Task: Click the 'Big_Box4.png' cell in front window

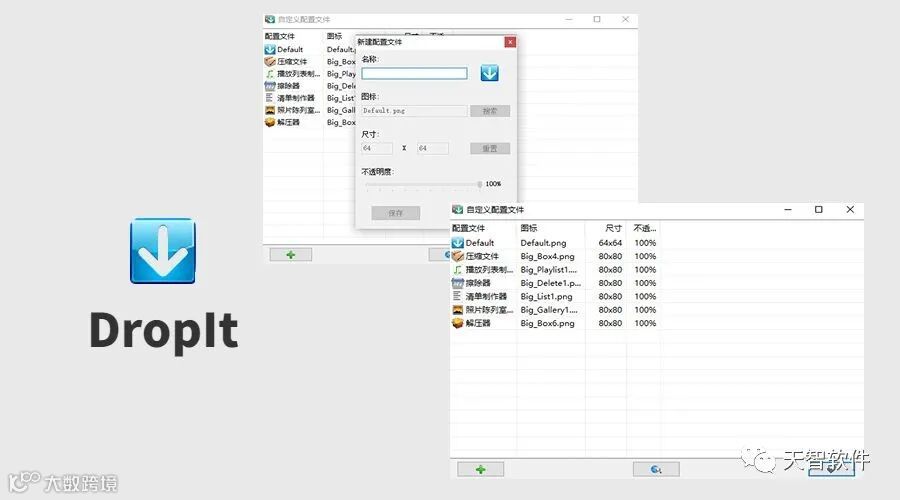Action: (548, 256)
